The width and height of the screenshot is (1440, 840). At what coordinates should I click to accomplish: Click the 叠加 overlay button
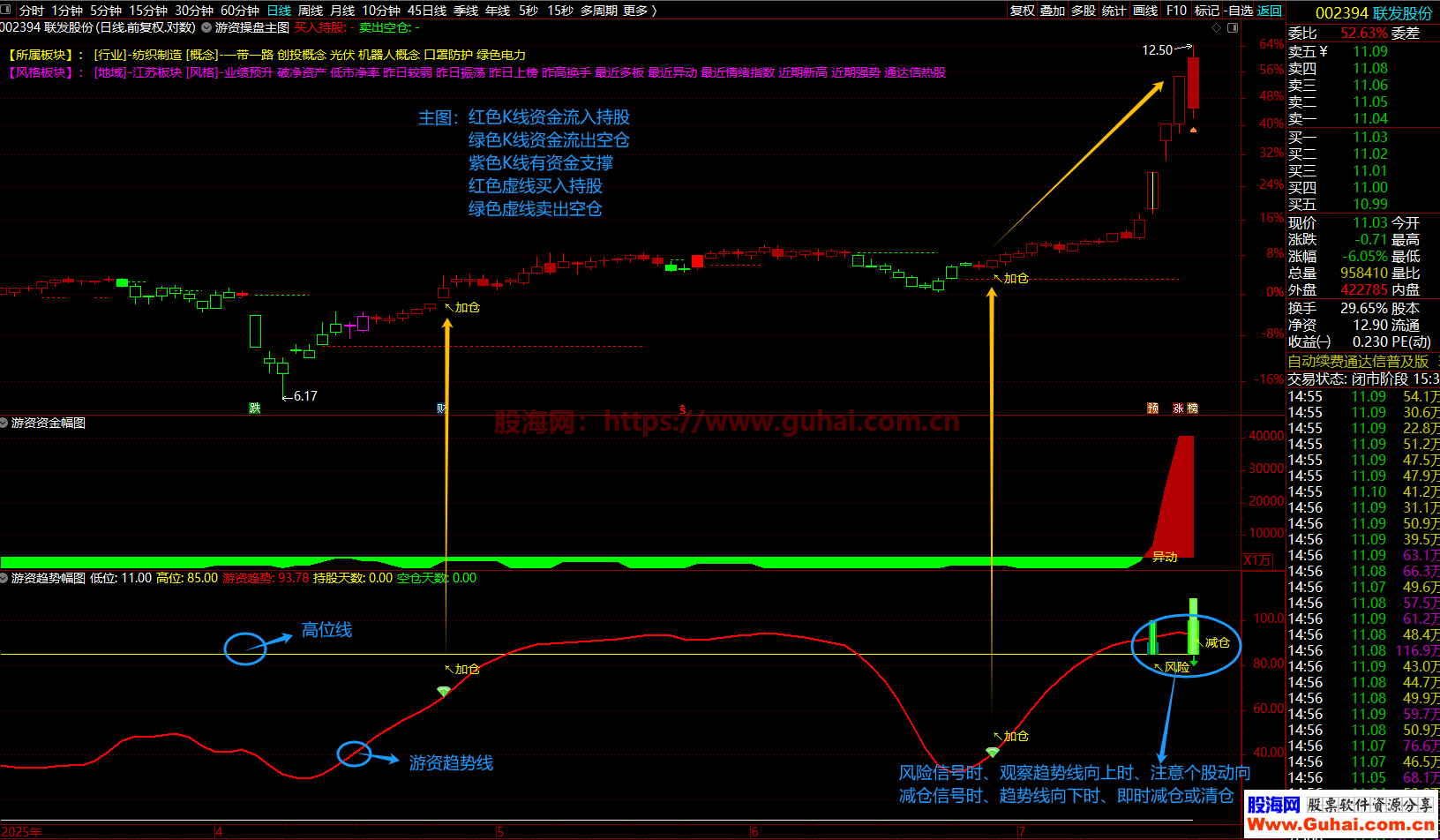[x=1053, y=11]
